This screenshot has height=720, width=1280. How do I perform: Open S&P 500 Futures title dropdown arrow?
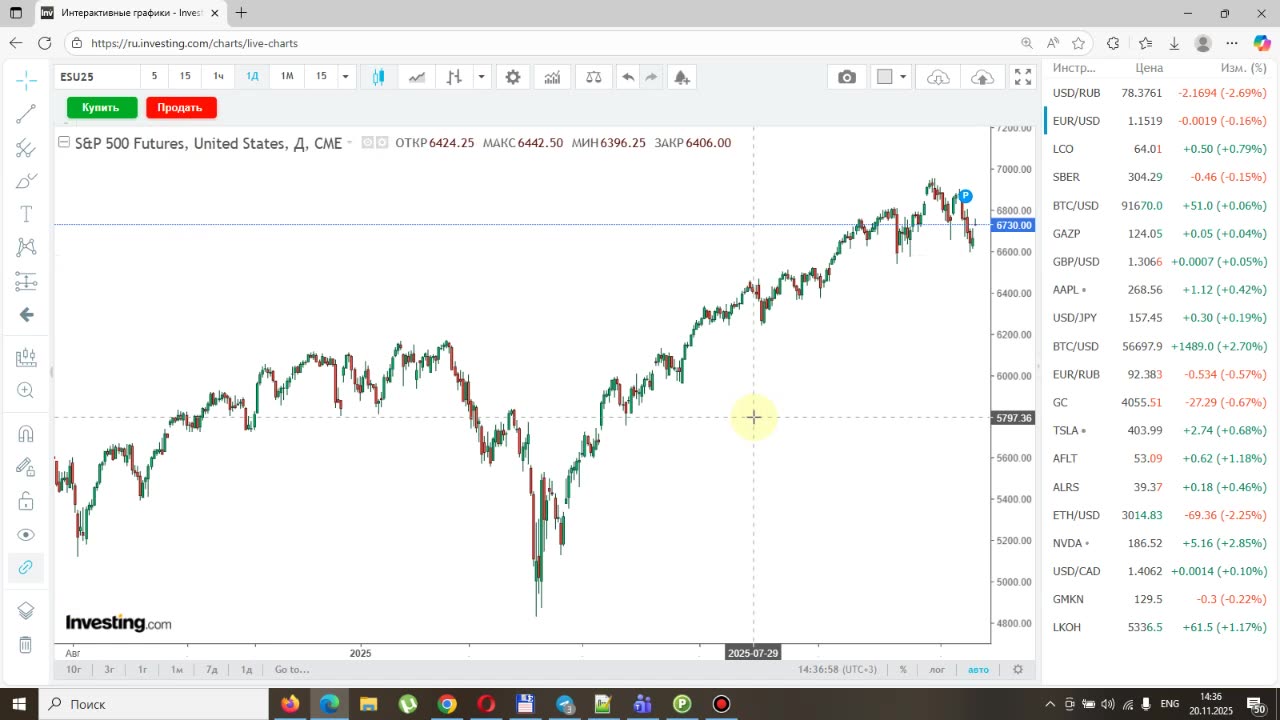349,143
